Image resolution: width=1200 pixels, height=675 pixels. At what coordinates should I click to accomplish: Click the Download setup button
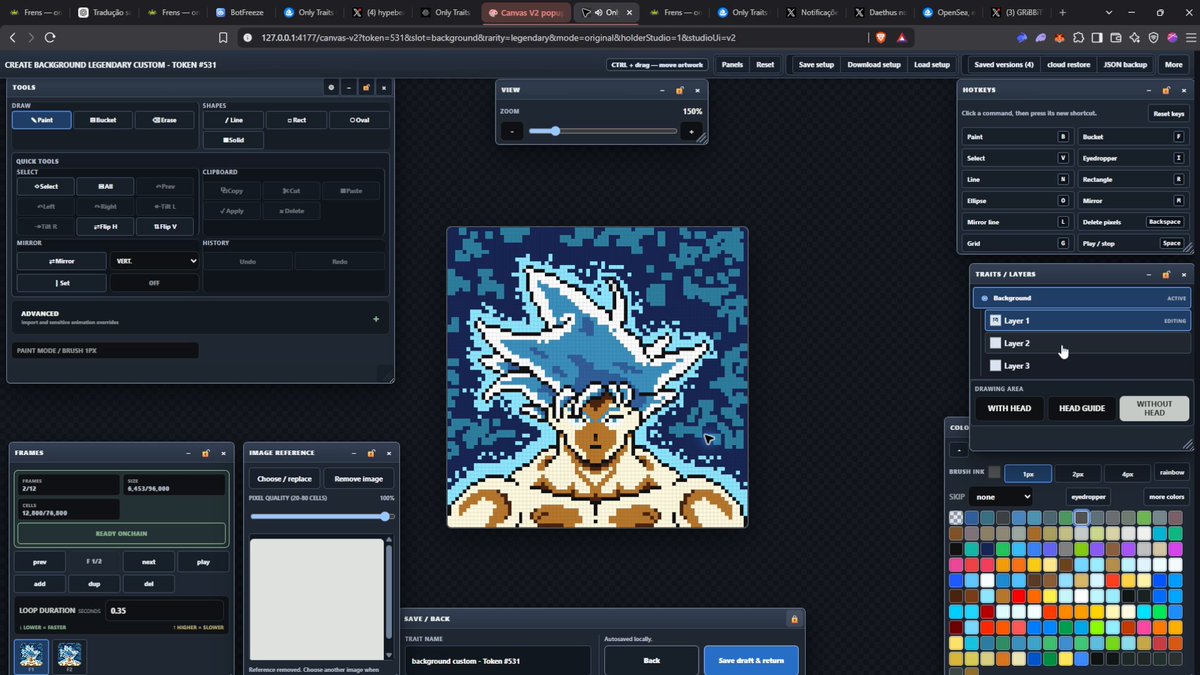tap(874, 64)
